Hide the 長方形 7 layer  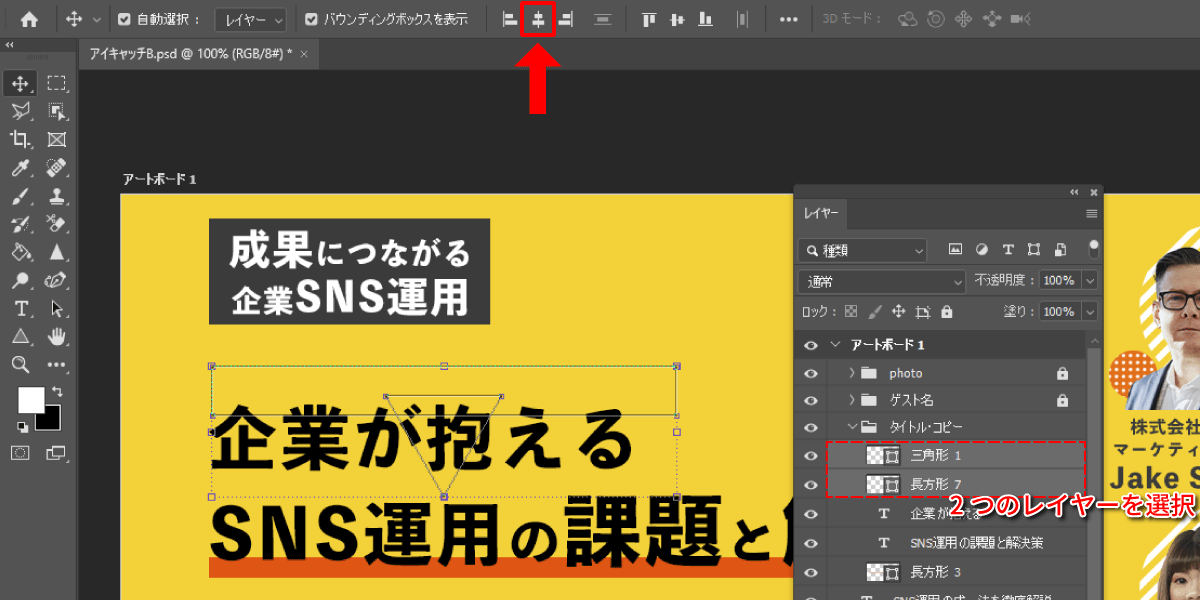click(x=811, y=484)
